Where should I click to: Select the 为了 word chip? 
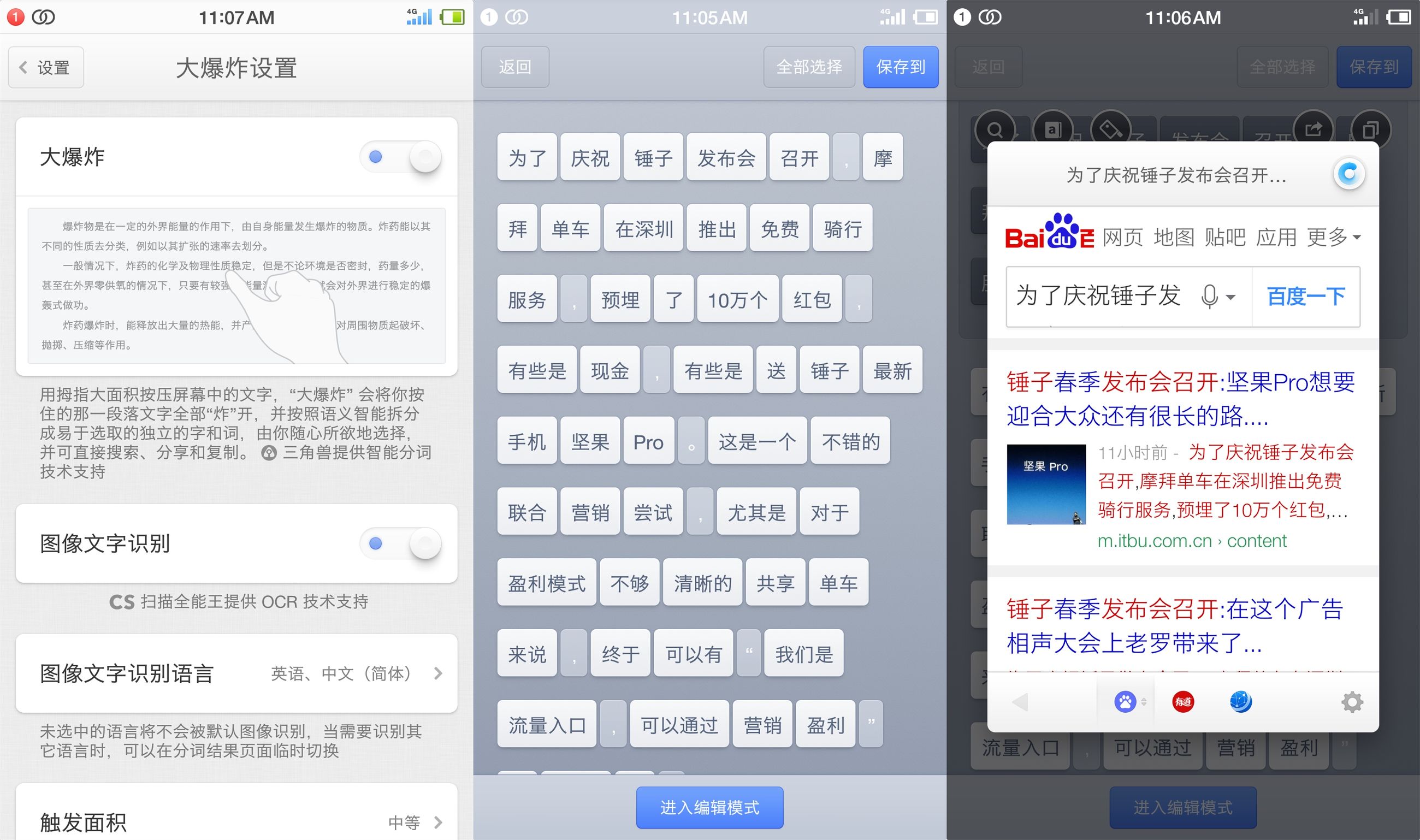pos(527,157)
